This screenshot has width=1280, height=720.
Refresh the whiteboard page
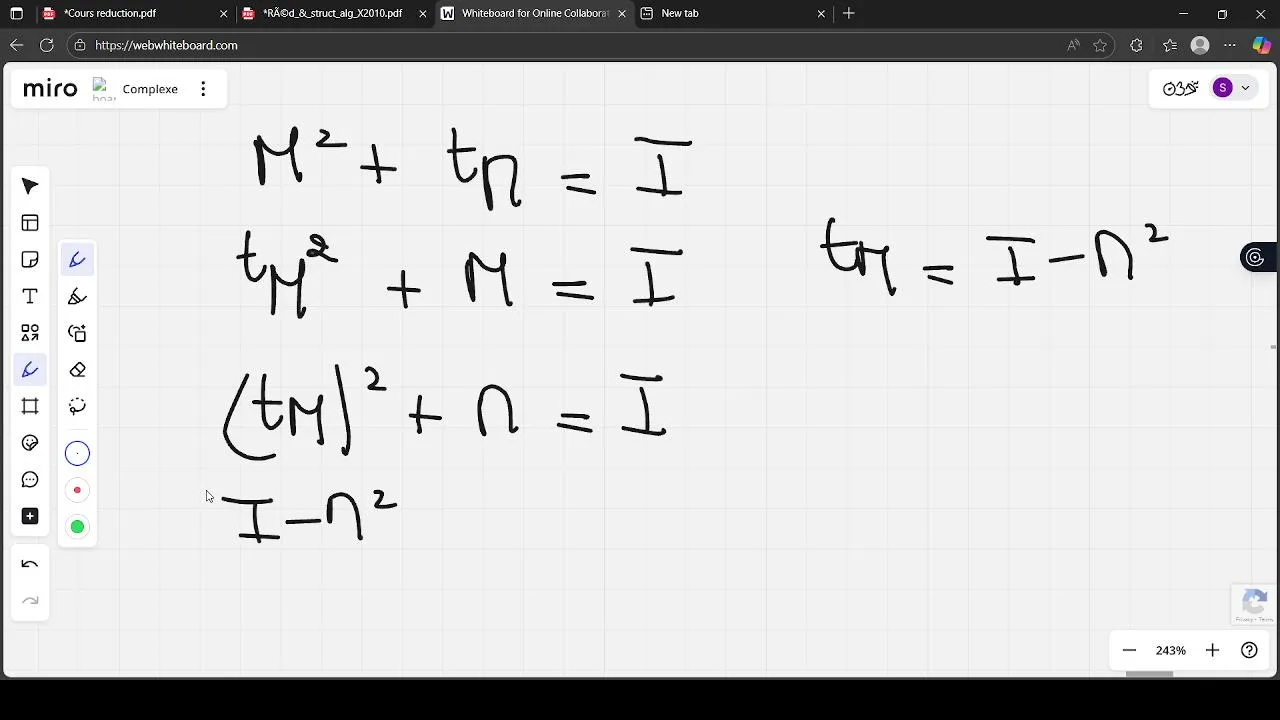click(x=46, y=45)
